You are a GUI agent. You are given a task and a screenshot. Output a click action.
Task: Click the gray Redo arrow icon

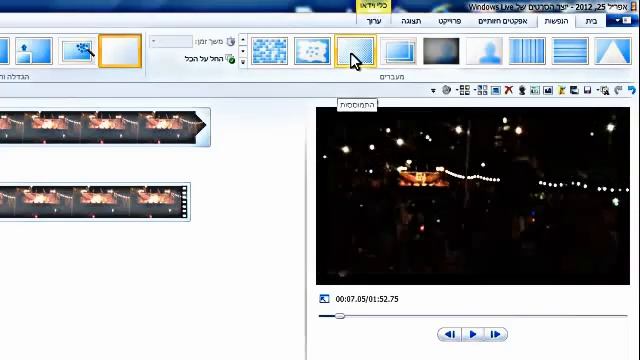(618, 90)
